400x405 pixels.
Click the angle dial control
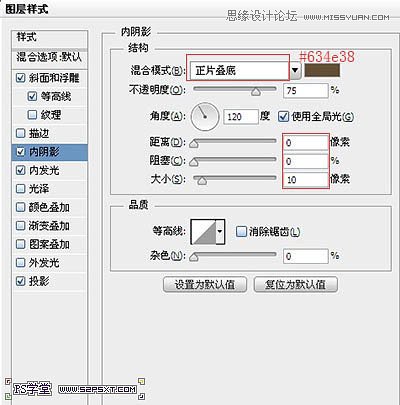pos(205,117)
